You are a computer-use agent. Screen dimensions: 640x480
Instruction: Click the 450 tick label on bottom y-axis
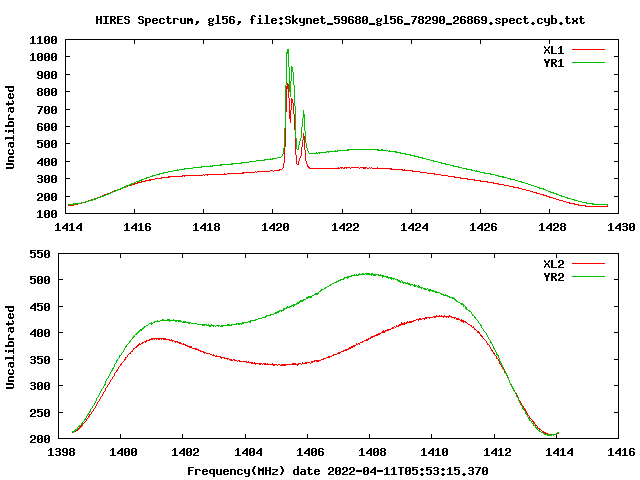(40, 307)
